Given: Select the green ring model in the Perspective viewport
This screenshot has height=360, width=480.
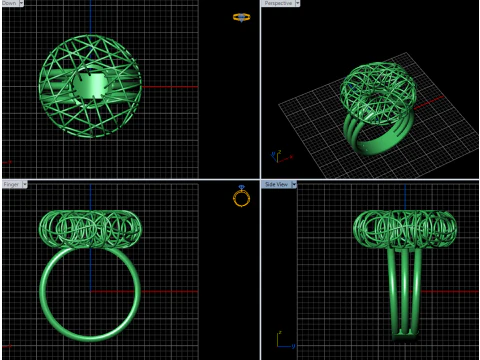Looking at the screenshot, I should (379, 109).
